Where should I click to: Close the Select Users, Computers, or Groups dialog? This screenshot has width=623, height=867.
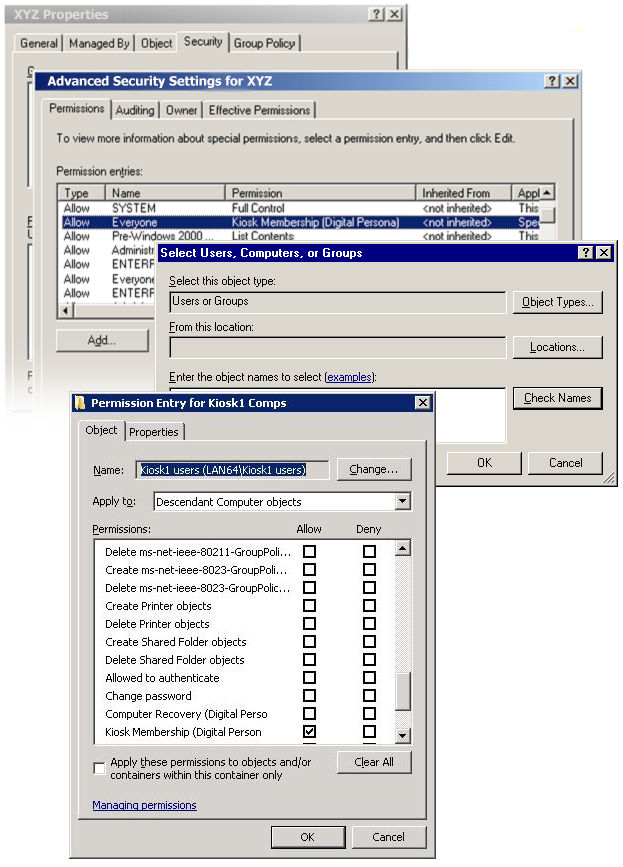pos(603,253)
